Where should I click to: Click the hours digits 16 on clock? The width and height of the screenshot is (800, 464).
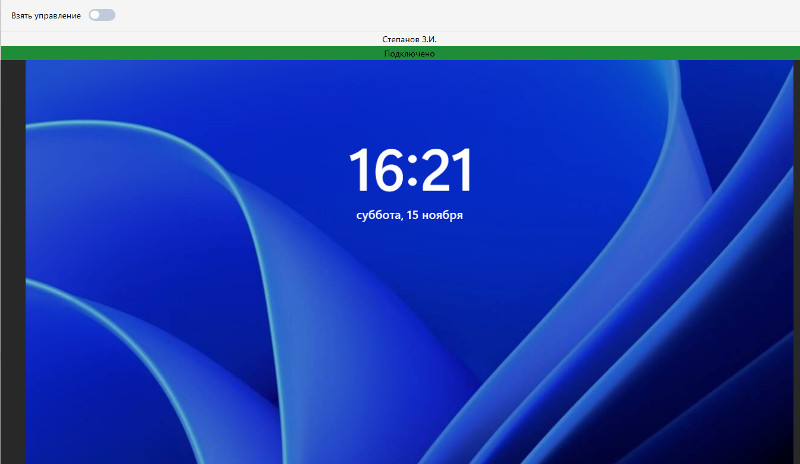pyautogui.click(x=374, y=171)
